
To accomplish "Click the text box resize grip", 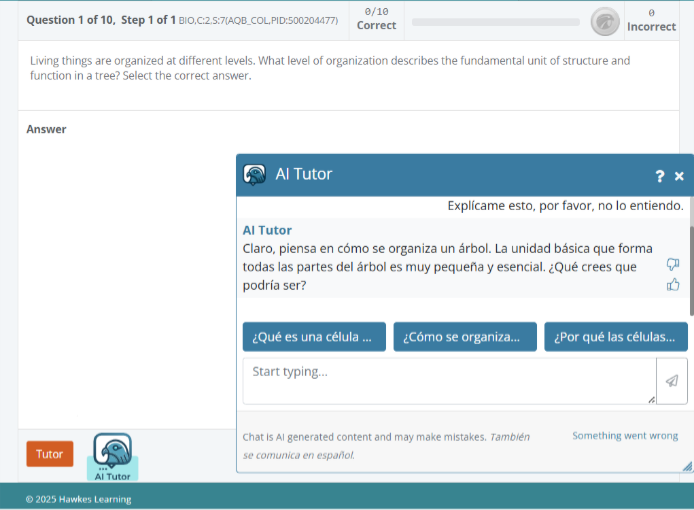I will point(652,400).
